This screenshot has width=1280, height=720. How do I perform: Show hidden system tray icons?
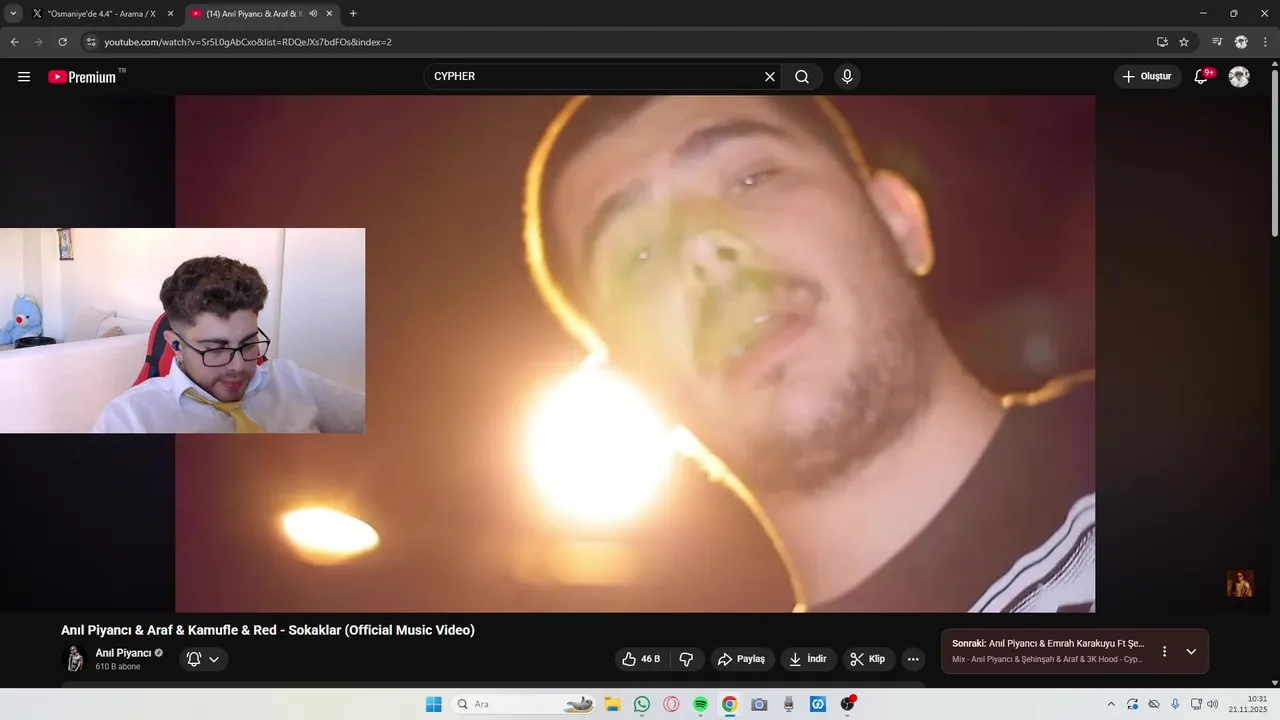click(x=1110, y=704)
